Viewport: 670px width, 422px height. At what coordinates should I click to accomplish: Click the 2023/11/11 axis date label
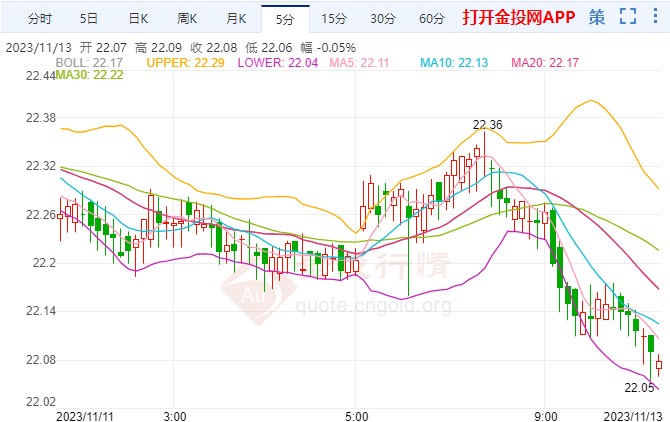85,416
